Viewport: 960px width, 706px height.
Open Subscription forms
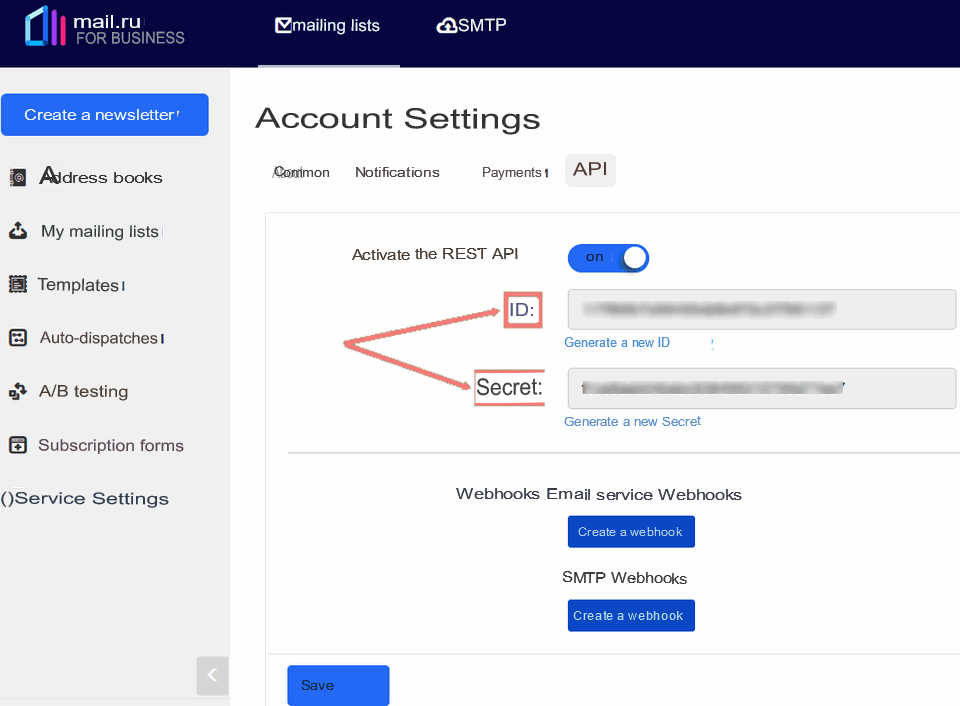coord(110,445)
